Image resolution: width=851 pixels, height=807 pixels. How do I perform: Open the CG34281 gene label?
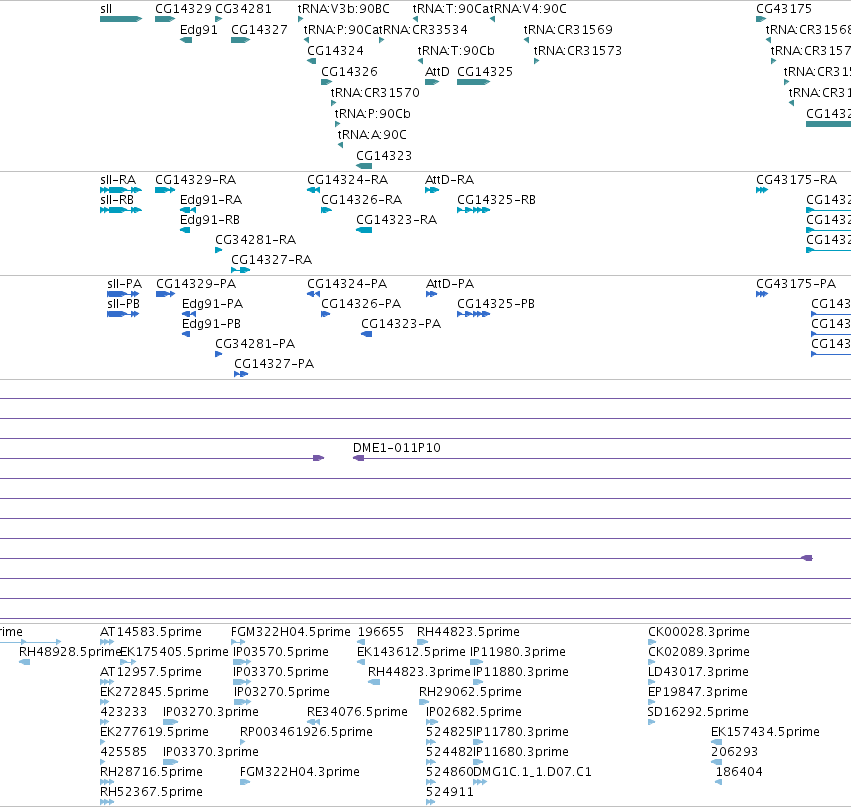tap(243, 9)
